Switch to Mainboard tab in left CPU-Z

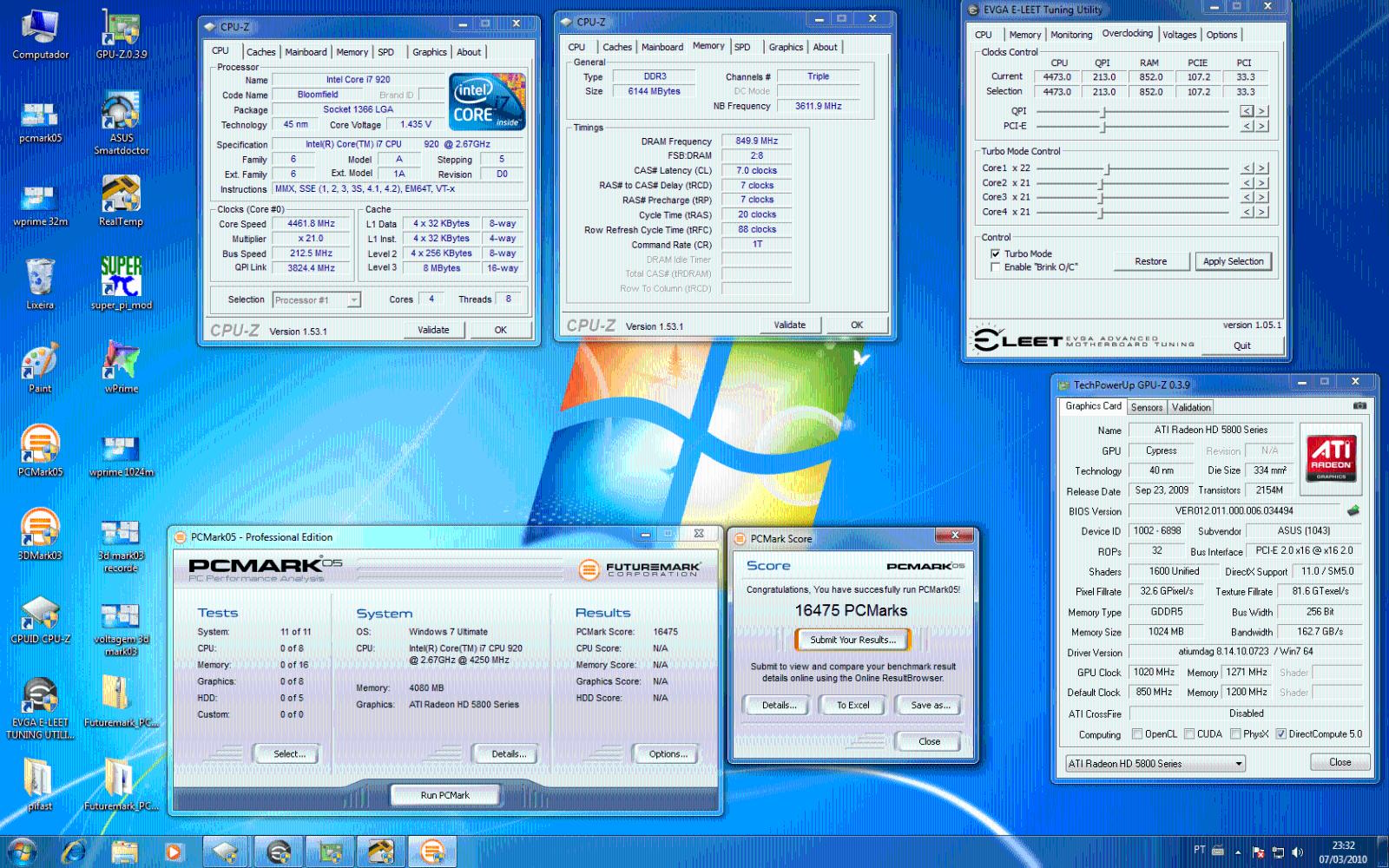point(306,52)
